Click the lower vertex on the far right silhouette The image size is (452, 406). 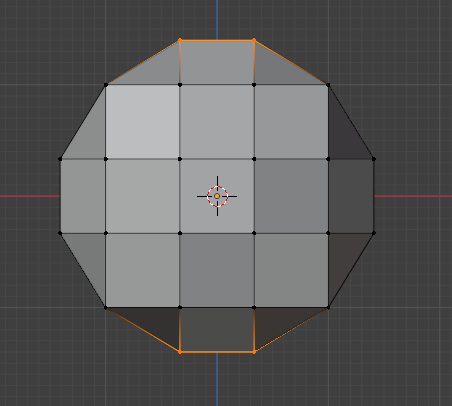pyautogui.click(x=374, y=233)
